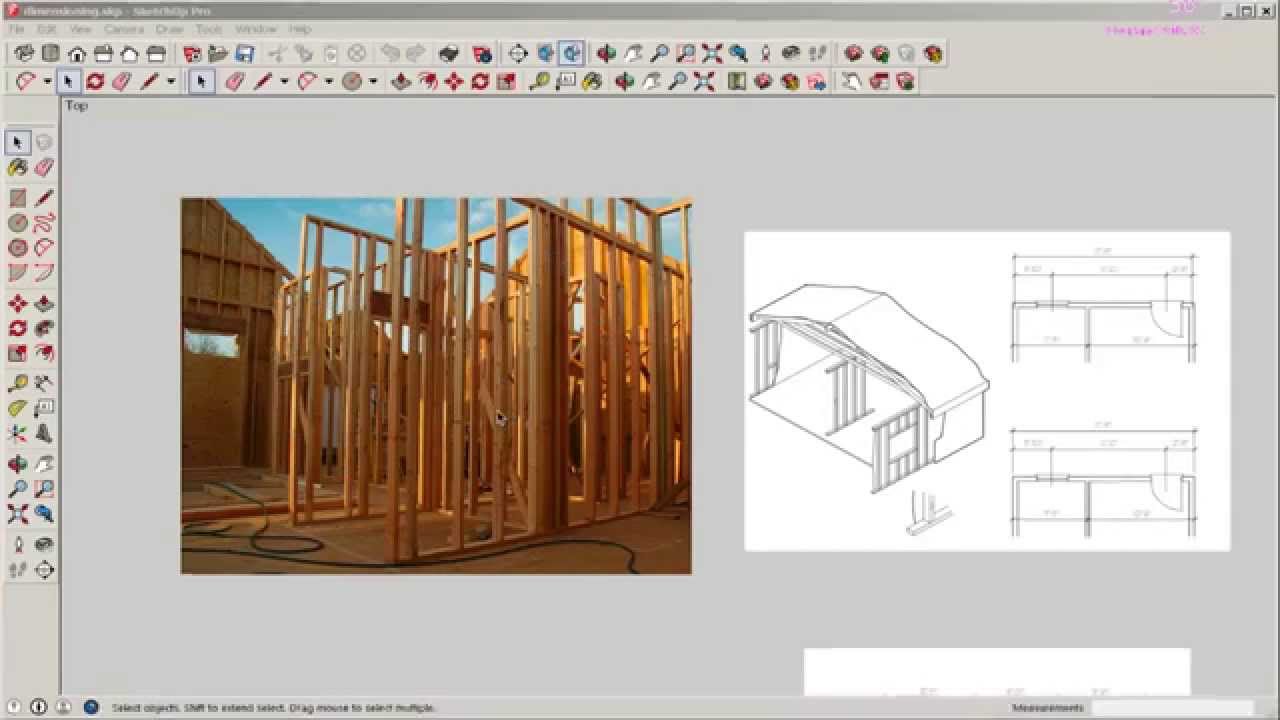The width and height of the screenshot is (1280, 720).
Task: Click the blue help icon in status bar
Action: point(91,707)
